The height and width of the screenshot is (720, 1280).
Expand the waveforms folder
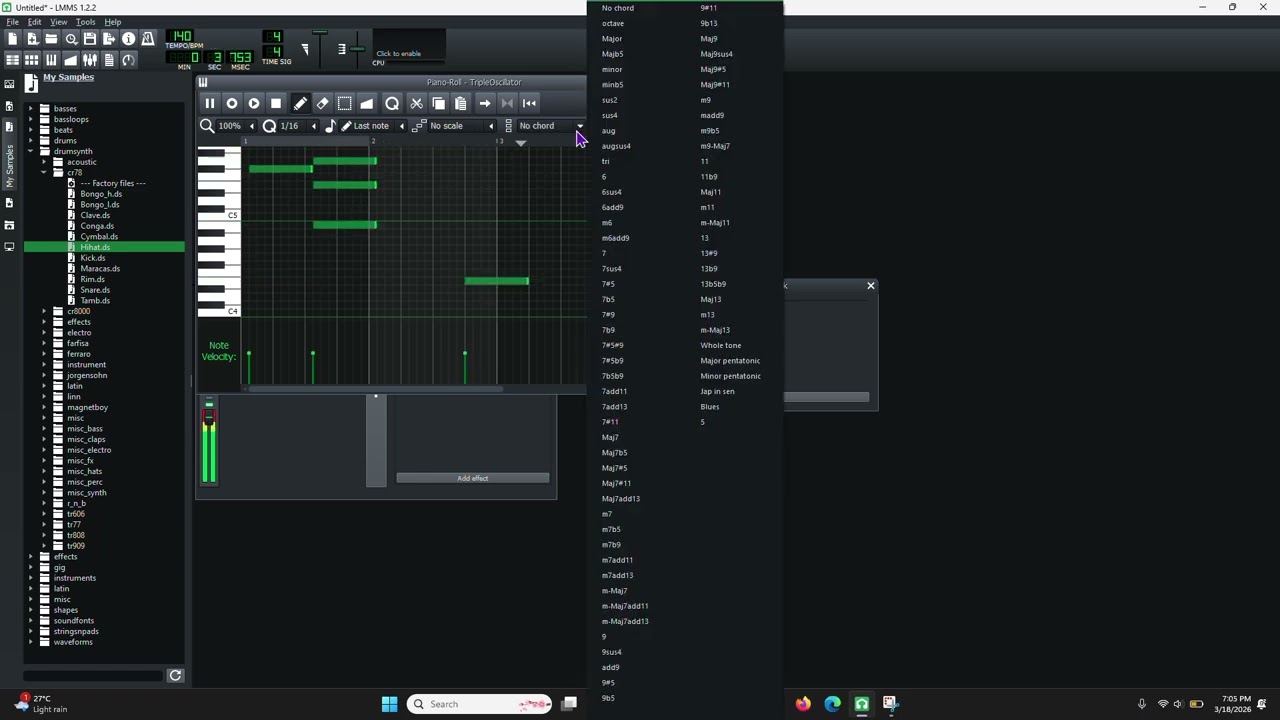30,642
